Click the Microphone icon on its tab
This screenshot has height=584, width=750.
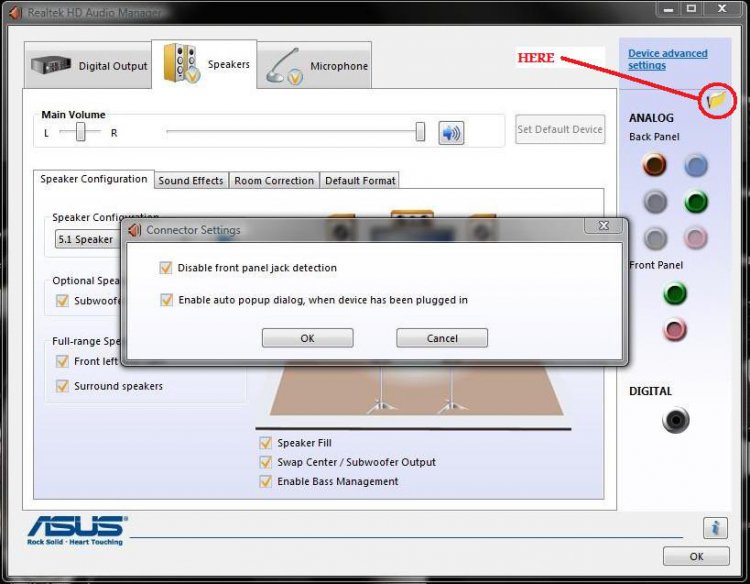coord(285,66)
